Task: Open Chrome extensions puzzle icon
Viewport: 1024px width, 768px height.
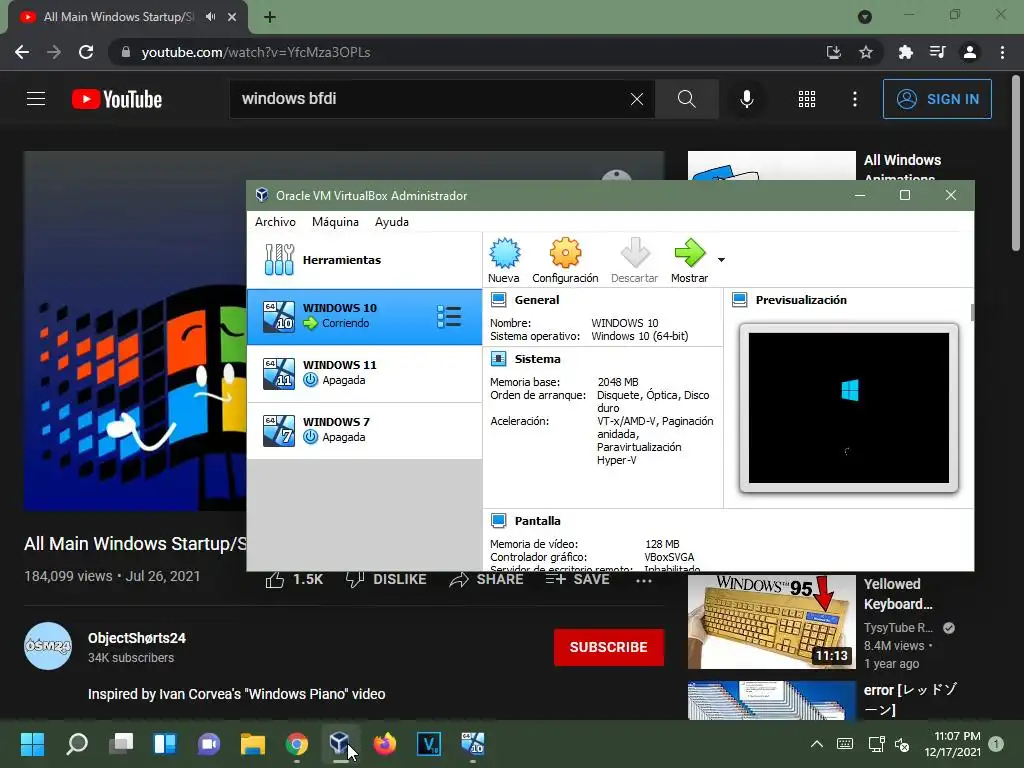Action: 905,52
